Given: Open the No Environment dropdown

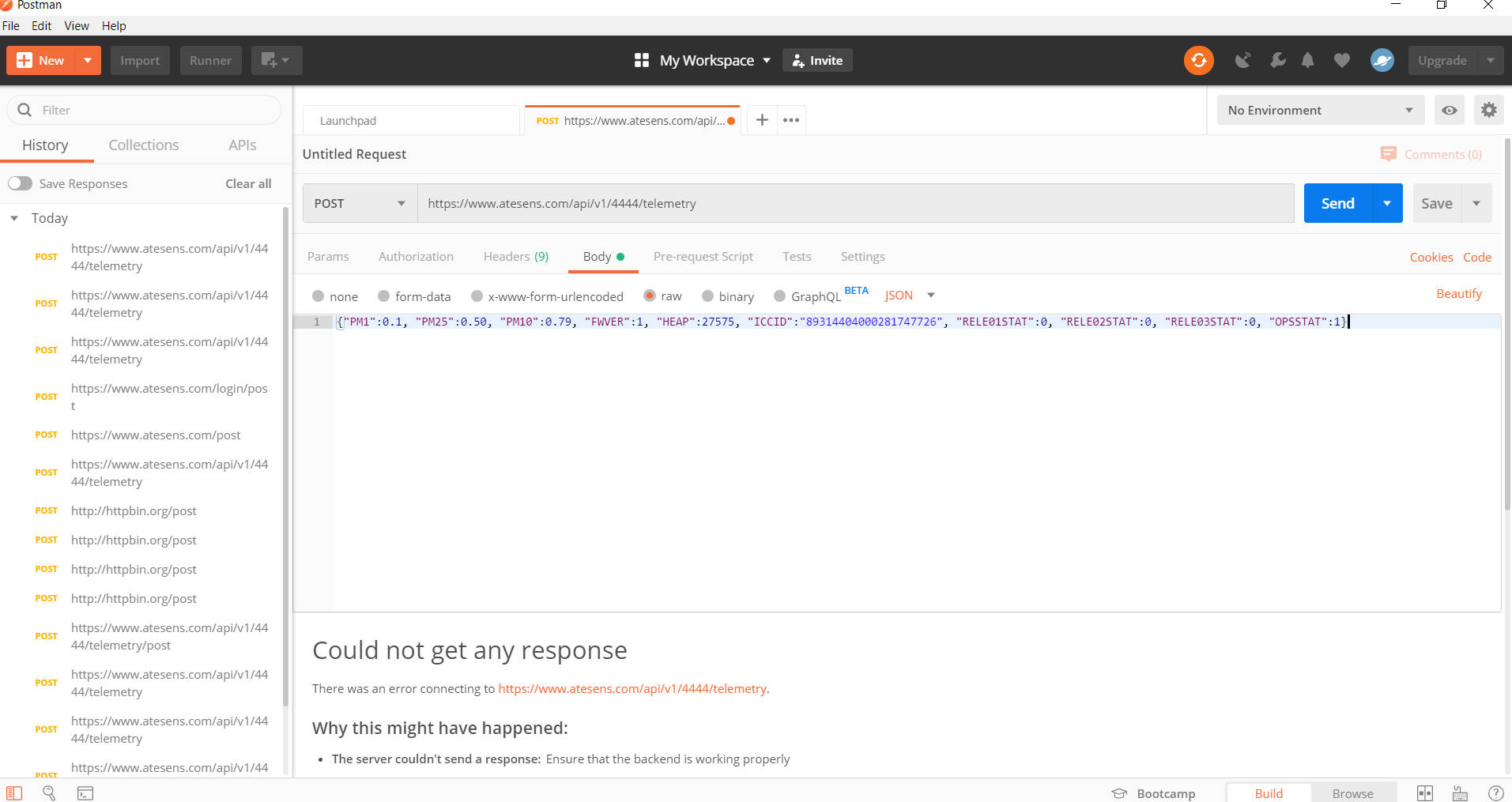Looking at the screenshot, I should (x=1319, y=110).
